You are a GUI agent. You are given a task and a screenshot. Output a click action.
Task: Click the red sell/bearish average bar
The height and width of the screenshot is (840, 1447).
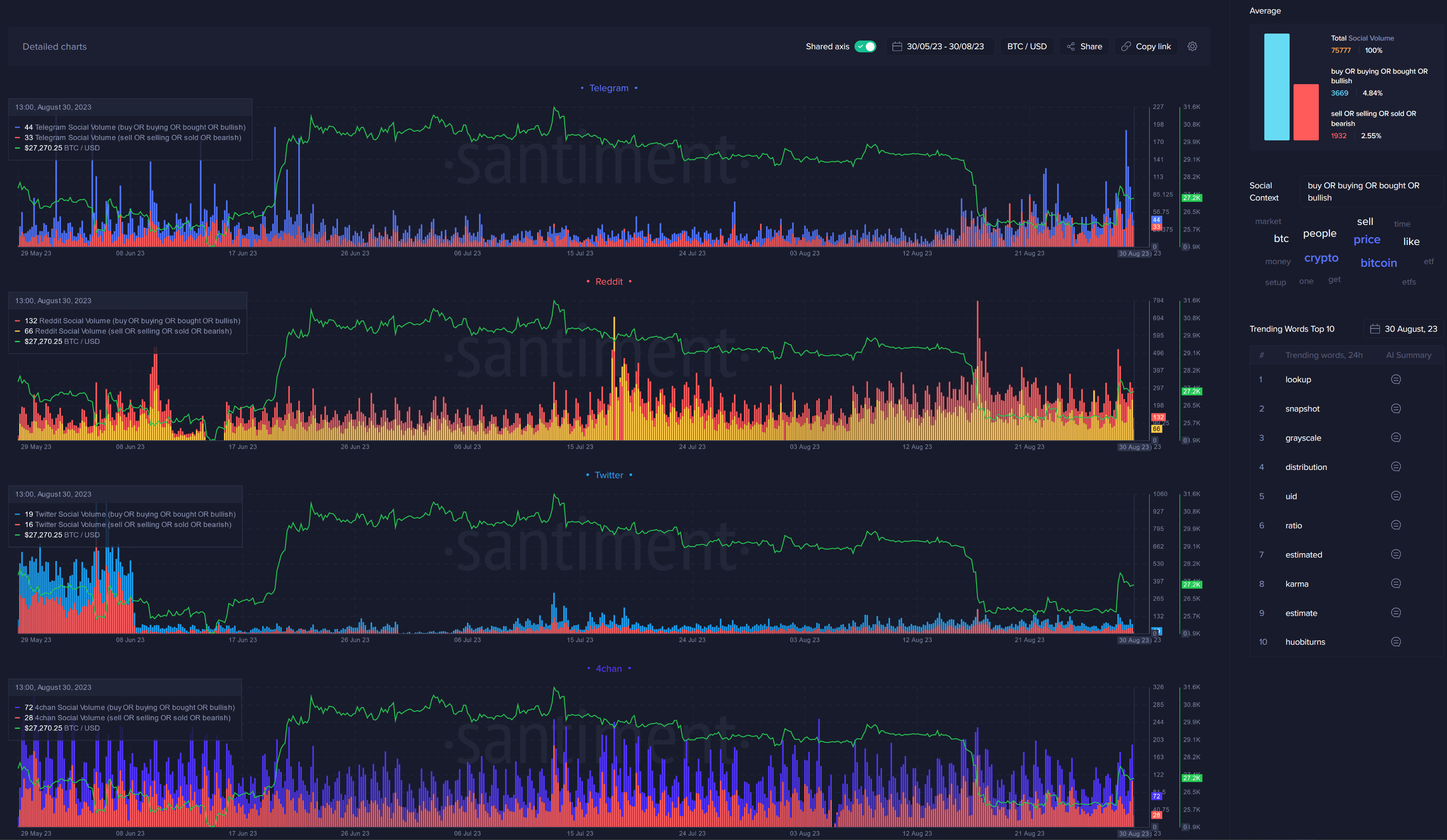click(x=1306, y=112)
